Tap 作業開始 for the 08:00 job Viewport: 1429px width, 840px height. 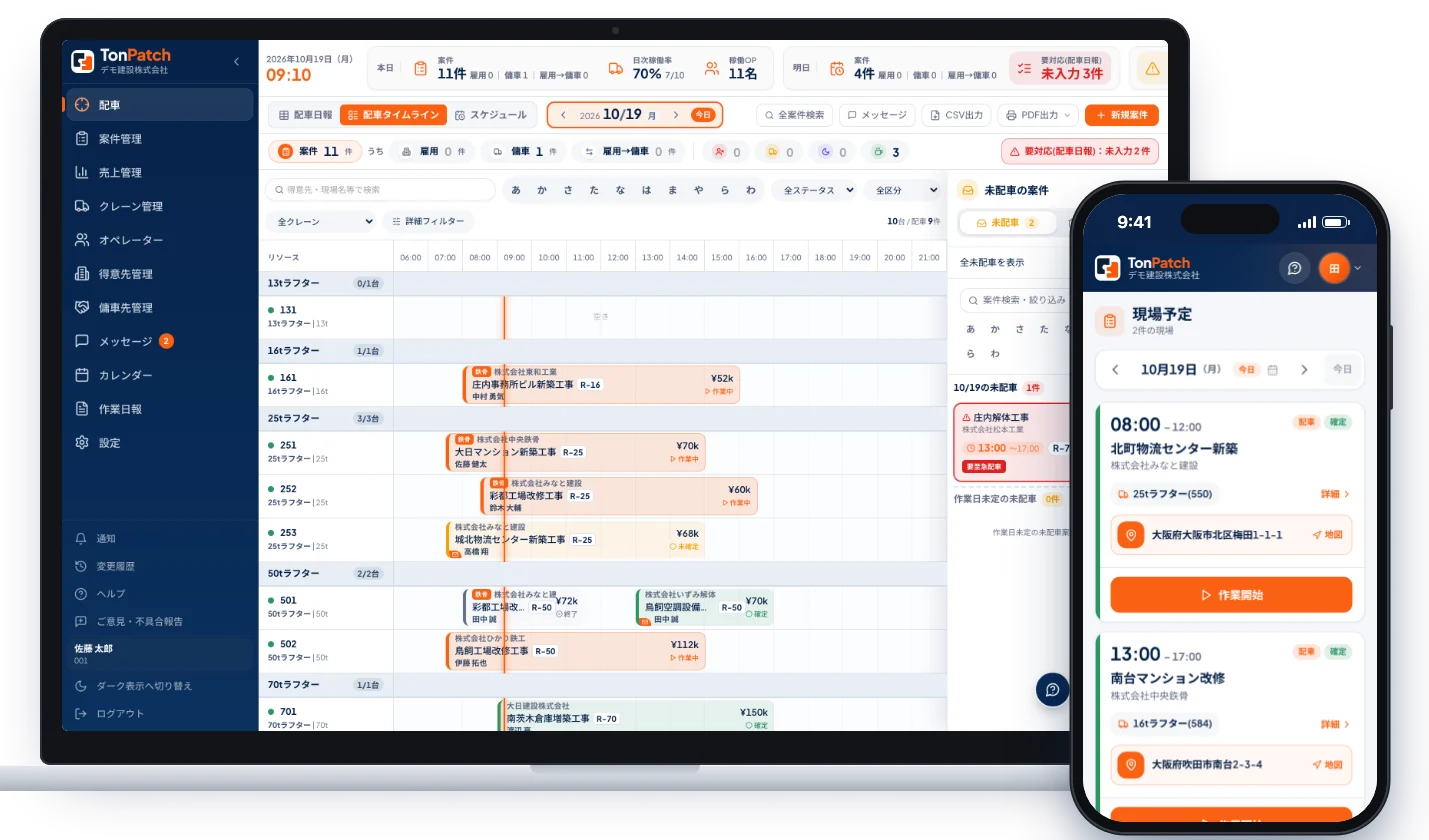[x=1231, y=595]
